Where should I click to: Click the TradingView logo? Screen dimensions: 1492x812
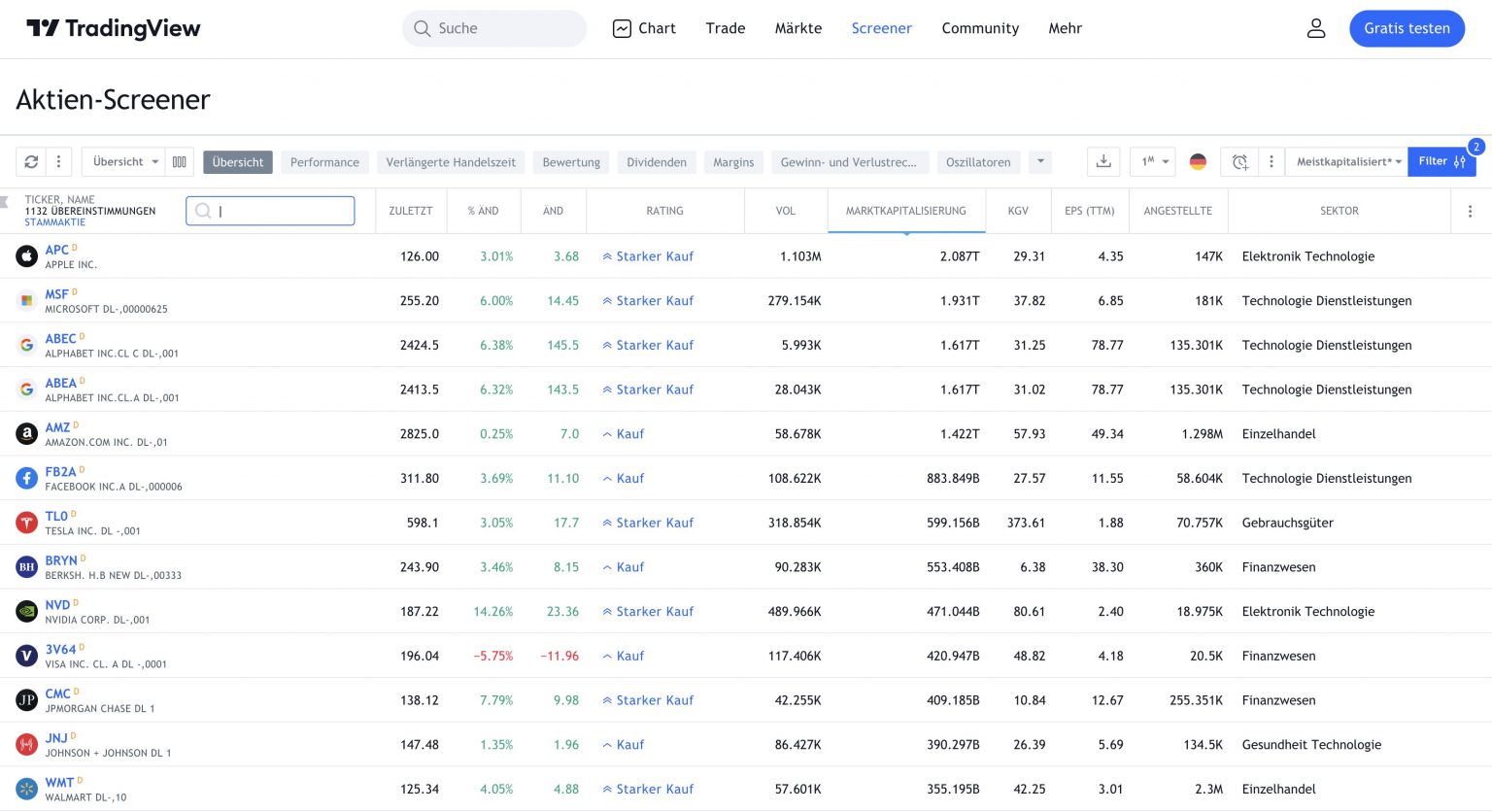(113, 28)
